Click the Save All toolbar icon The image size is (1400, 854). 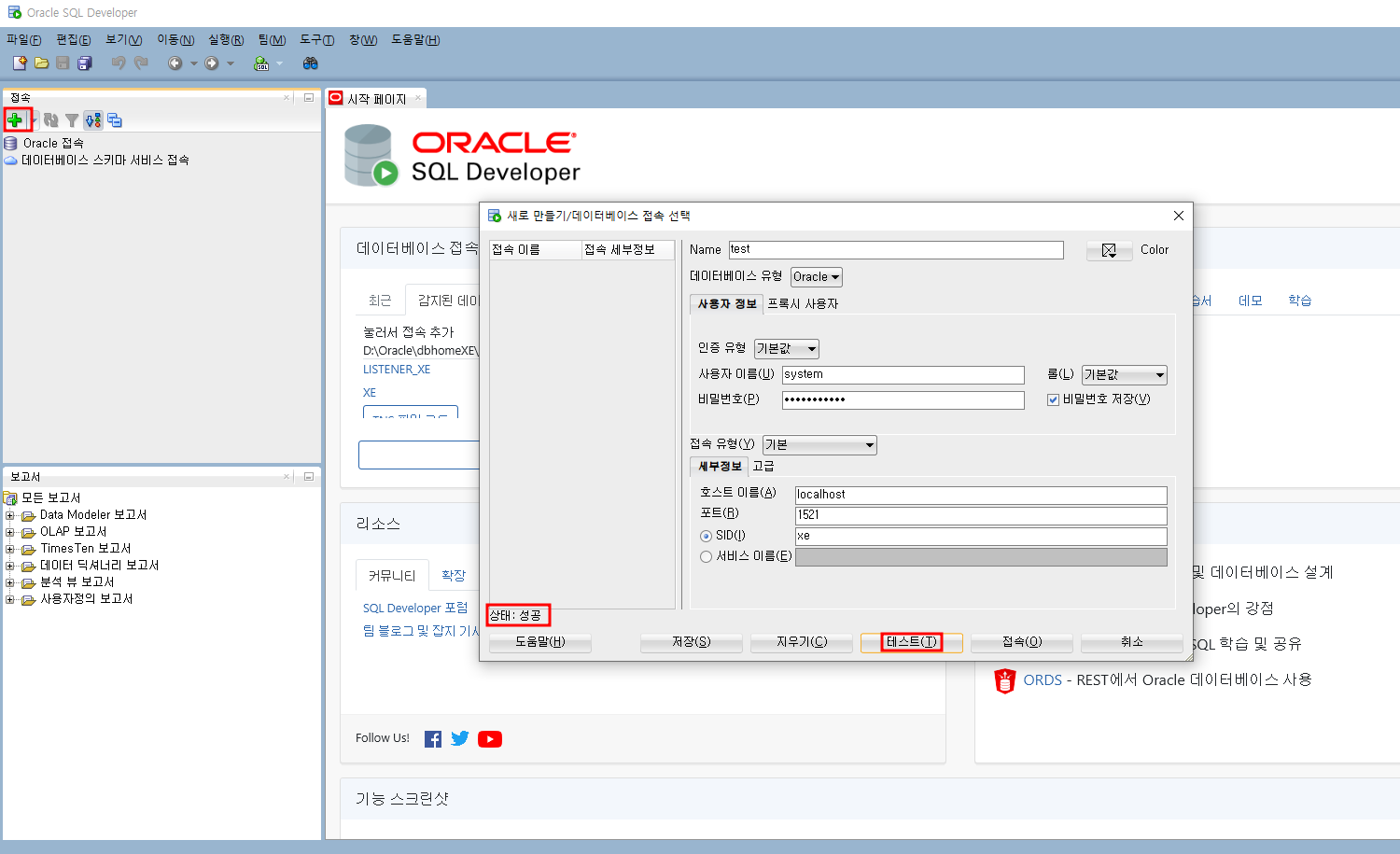pyautogui.click(x=85, y=63)
